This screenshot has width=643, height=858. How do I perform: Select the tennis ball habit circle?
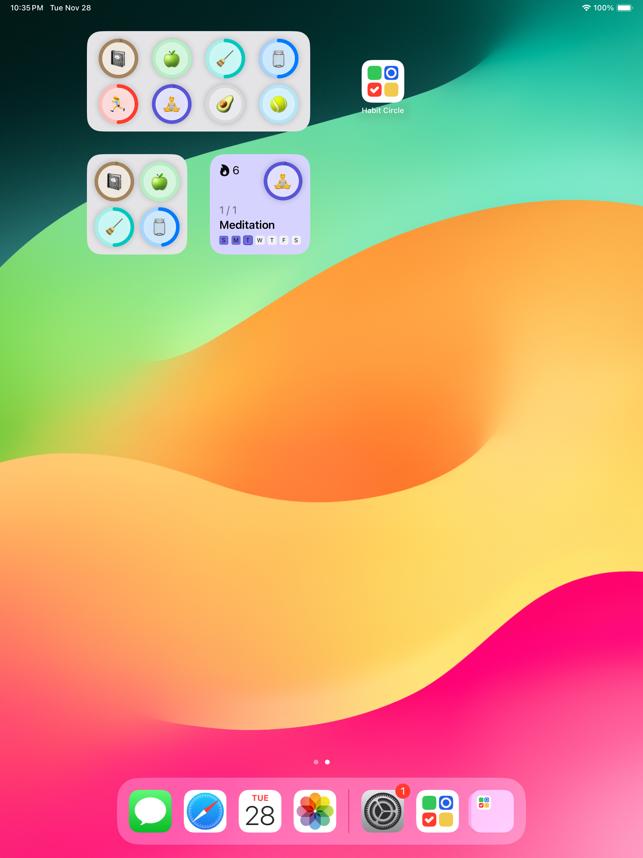[x=279, y=103]
